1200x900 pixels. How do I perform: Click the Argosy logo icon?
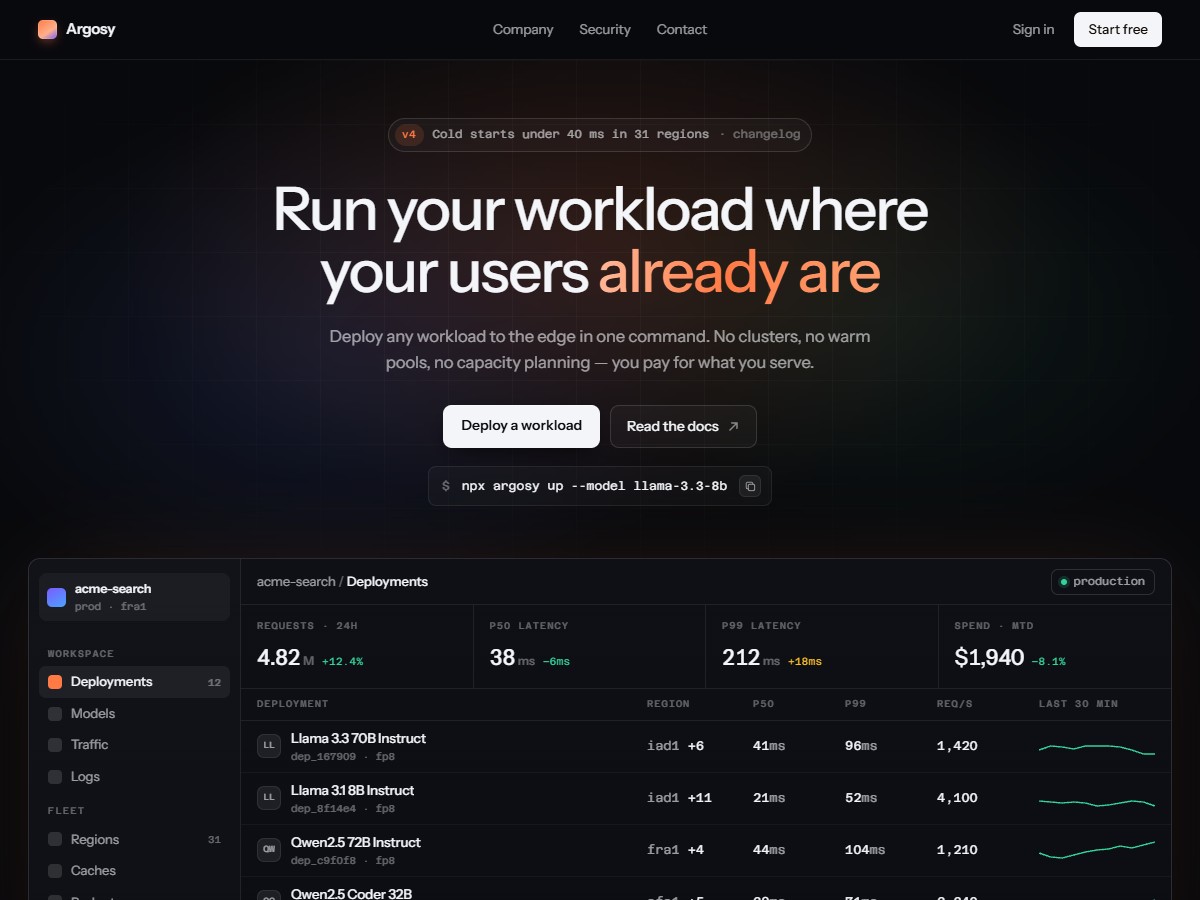pyautogui.click(x=47, y=29)
